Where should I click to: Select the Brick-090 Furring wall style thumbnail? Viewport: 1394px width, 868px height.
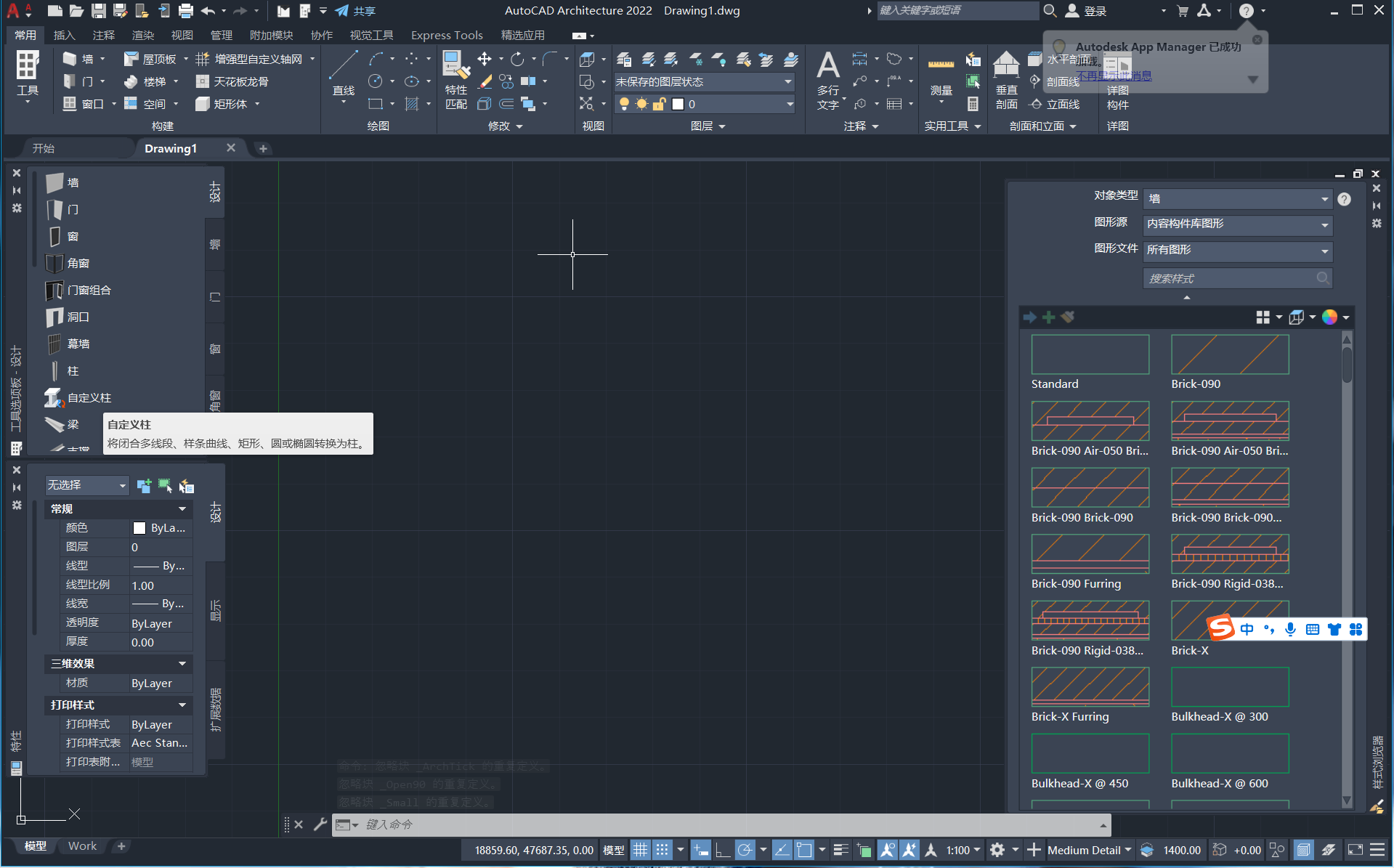(1090, 553)
